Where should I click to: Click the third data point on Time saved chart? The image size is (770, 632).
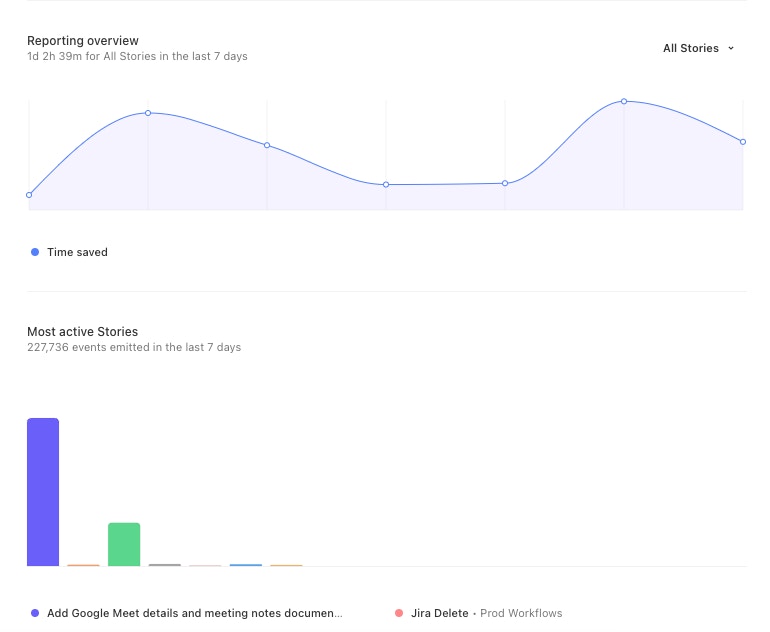[267, 145]
